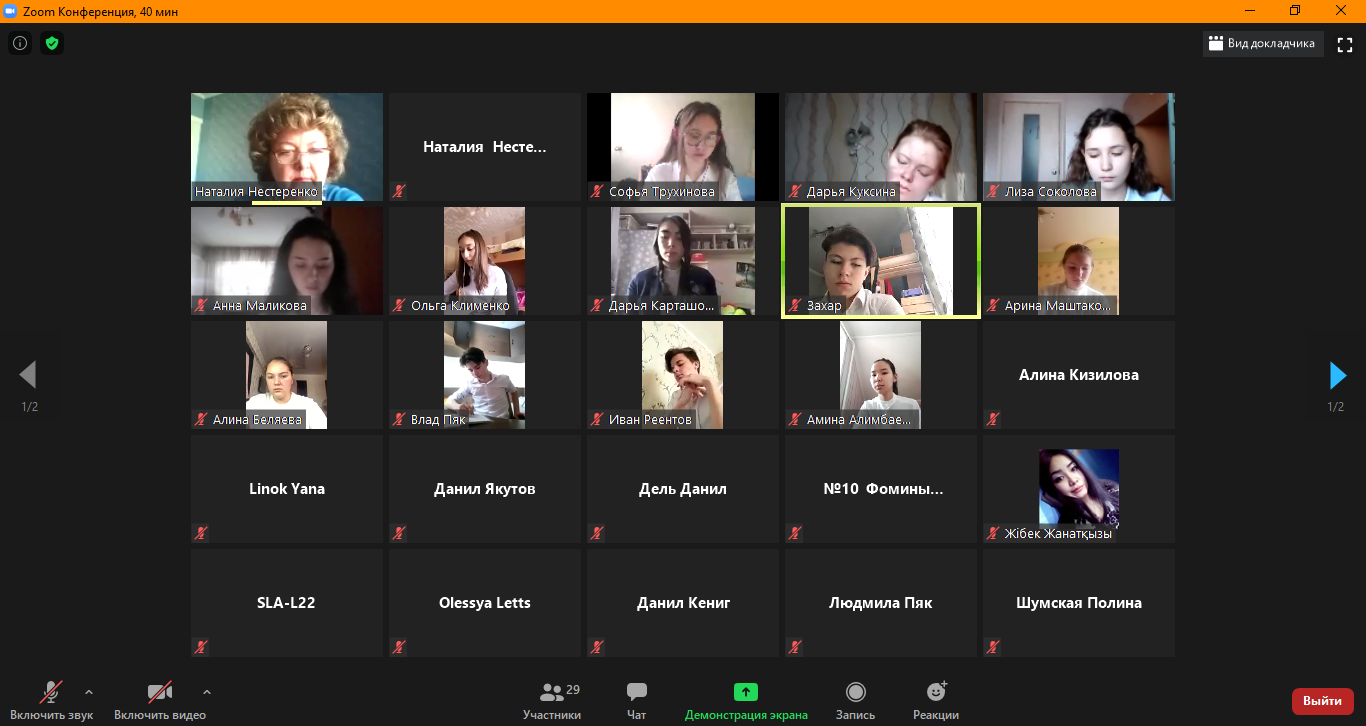Screen dimensions: 1366x726
Task: Click muted mic icon on Амина Алимбае… tile
Action: pyautogui.click(x=796, y=420)
